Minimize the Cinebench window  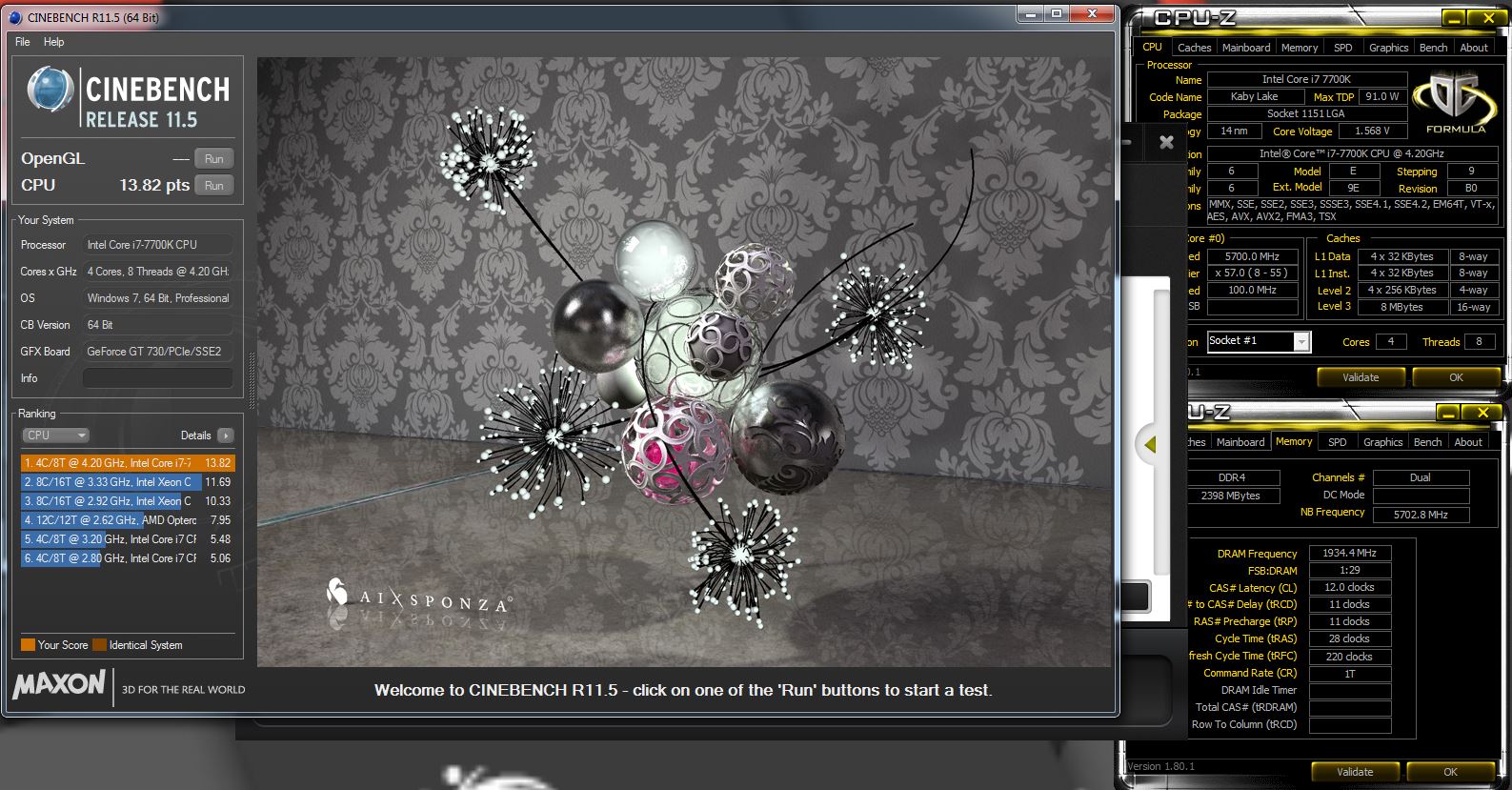click(x=1030, y=13)
